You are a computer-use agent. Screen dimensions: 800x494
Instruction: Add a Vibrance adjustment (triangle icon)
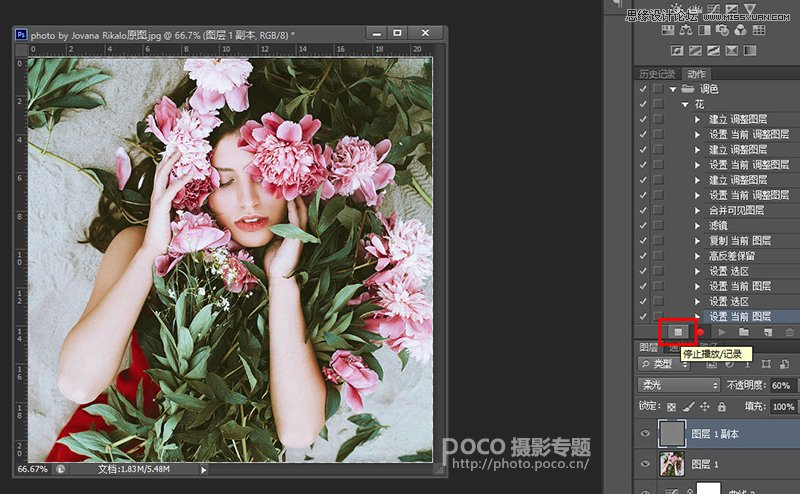[x=750, y=9]
